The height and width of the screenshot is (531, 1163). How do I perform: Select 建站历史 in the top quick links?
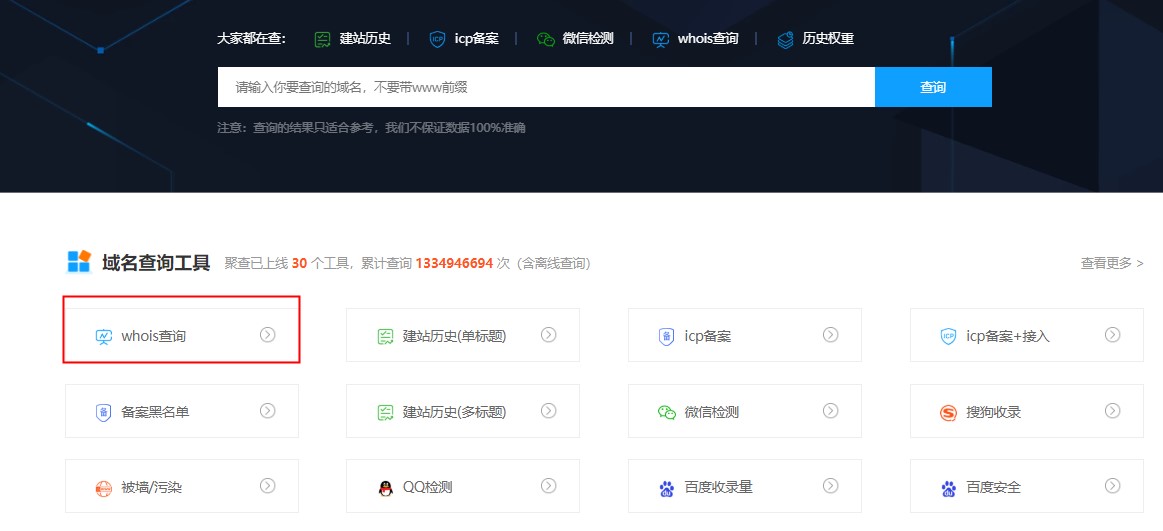coord(351,39)
